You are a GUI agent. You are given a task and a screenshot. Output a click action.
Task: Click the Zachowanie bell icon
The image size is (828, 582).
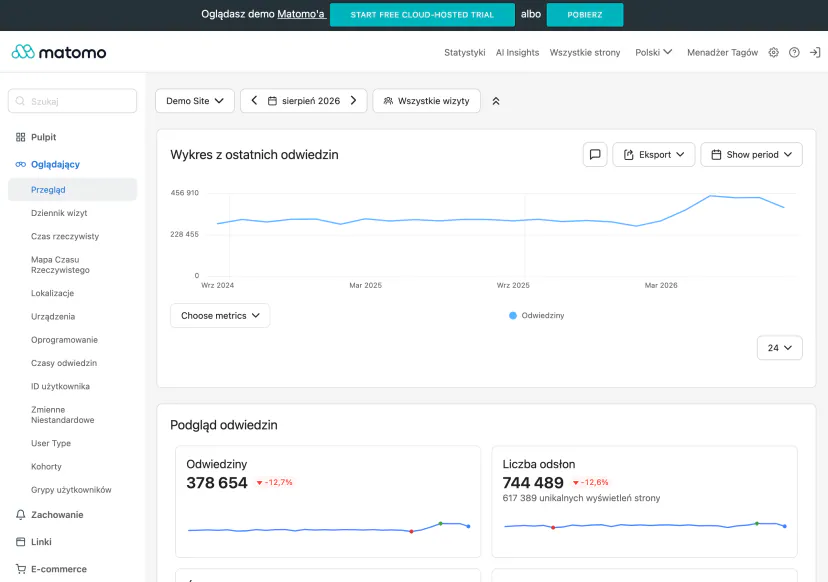click(21, 514)
